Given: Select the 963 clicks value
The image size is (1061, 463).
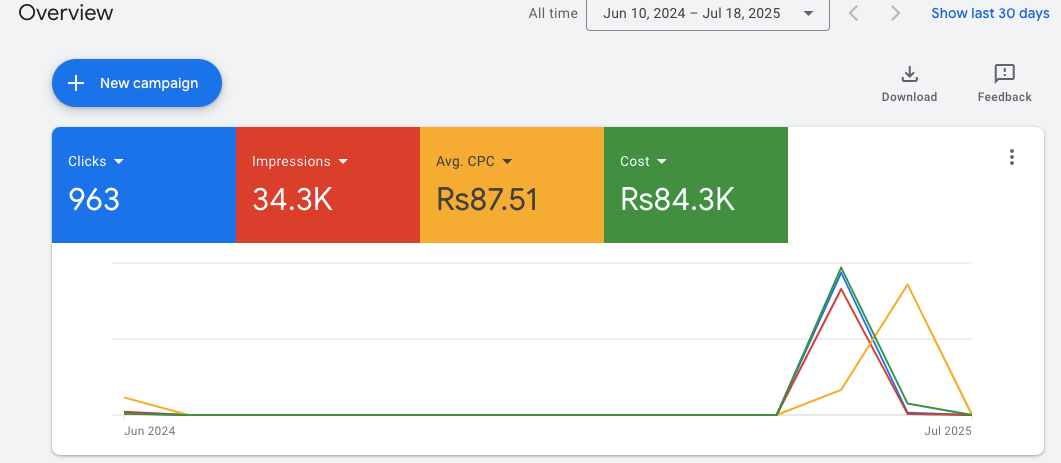Looking at the screenshot, I should coord(94,200).
